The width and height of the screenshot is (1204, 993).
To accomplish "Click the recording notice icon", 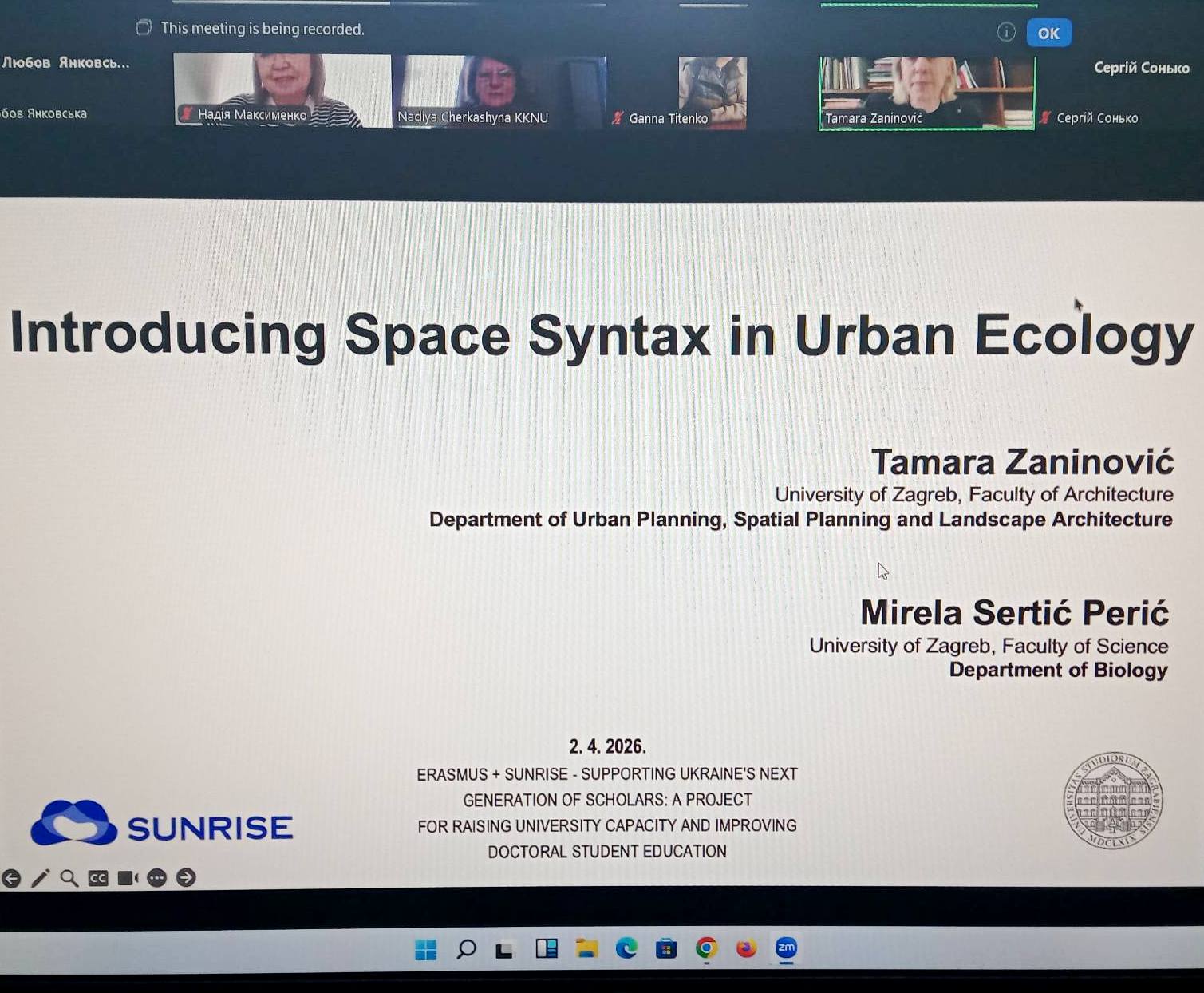I will click(144, 28).
